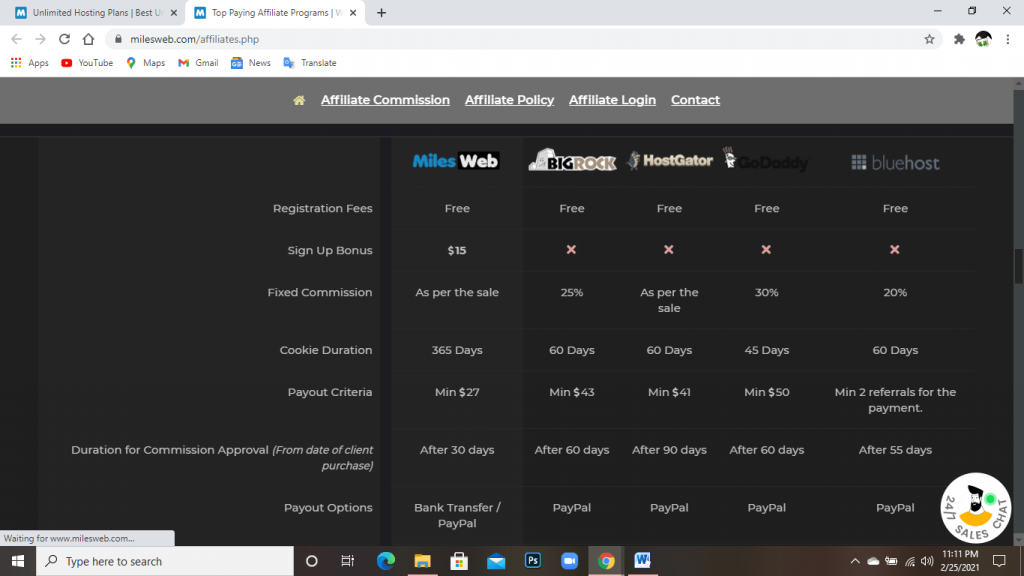Open the Chrome extensions puzzle icon

958,38
